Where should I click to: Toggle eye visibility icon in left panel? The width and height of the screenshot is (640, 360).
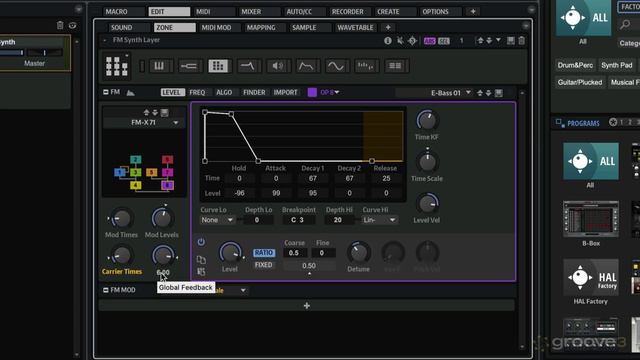click(72, 25)
